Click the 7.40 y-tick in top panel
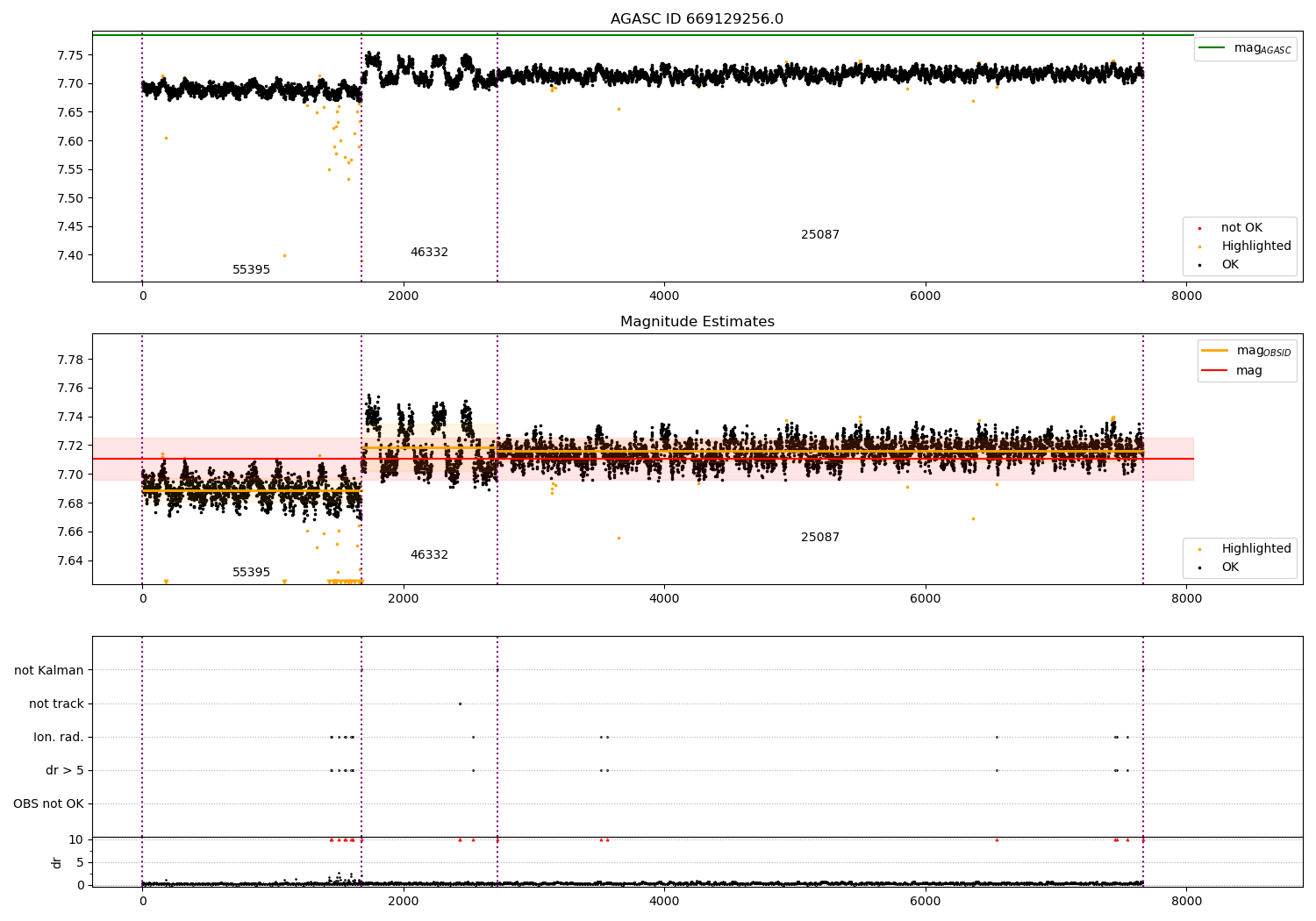Image resolution: width=1316 pixels, height=921 pixels. (x=70, y=256)
